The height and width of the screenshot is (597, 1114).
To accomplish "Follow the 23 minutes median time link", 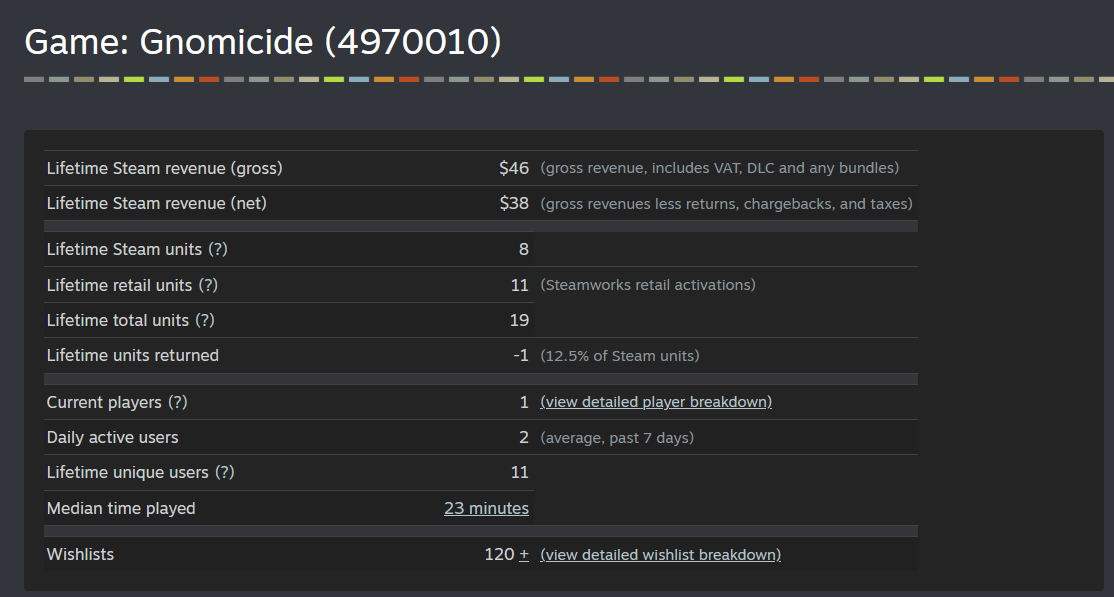I will [486, 509].
